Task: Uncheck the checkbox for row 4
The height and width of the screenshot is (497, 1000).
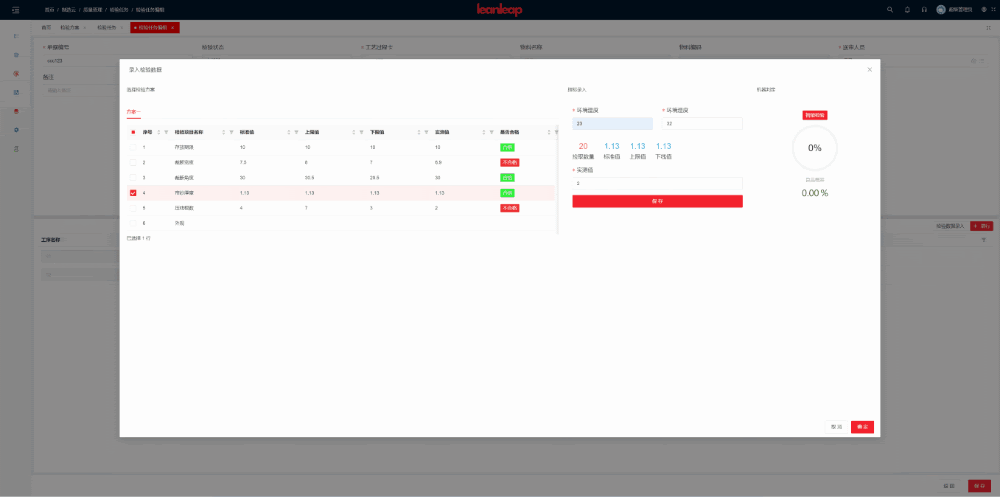Action: pos(133,193)
